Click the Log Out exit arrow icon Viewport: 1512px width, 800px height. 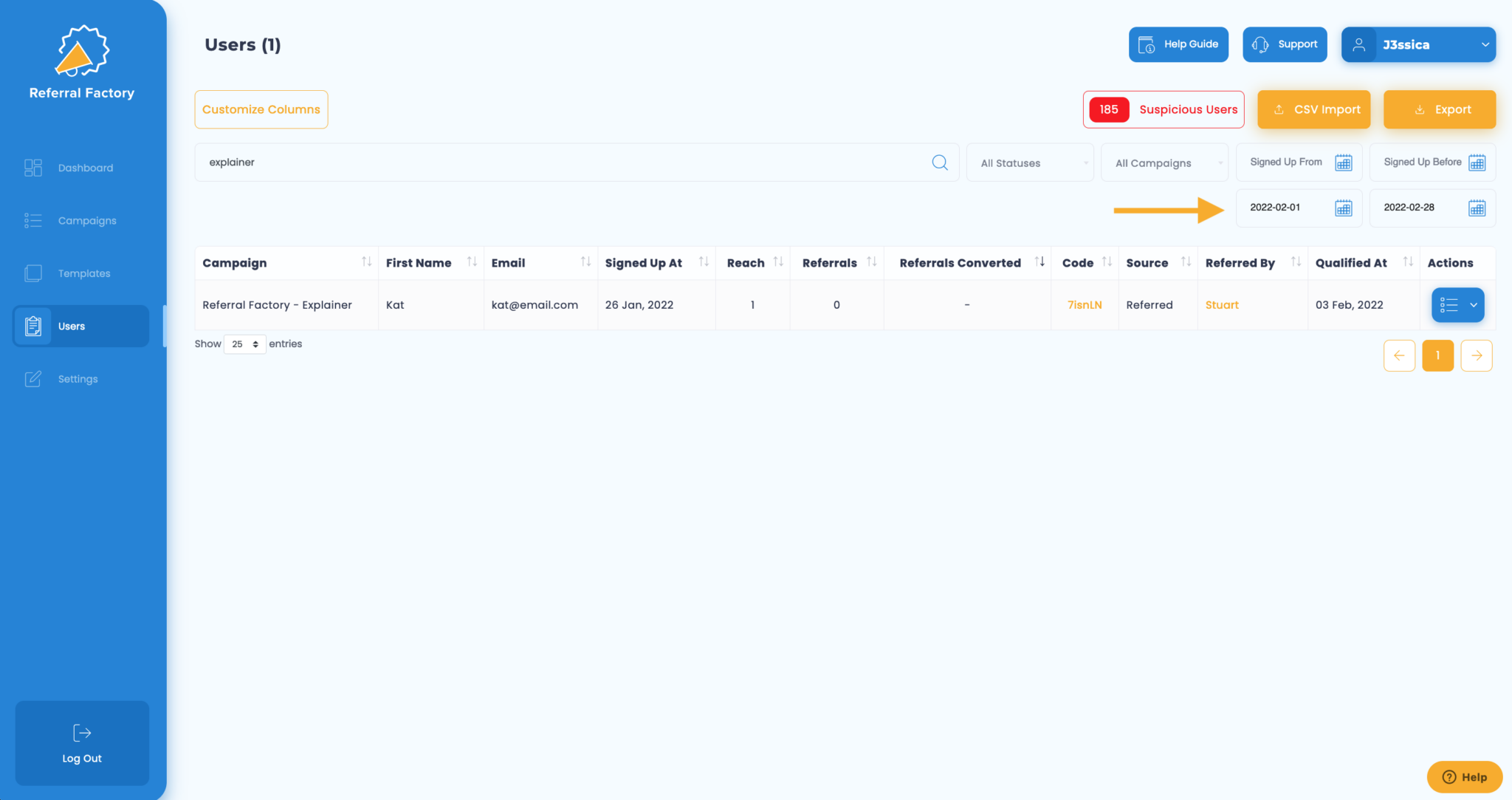82,733
